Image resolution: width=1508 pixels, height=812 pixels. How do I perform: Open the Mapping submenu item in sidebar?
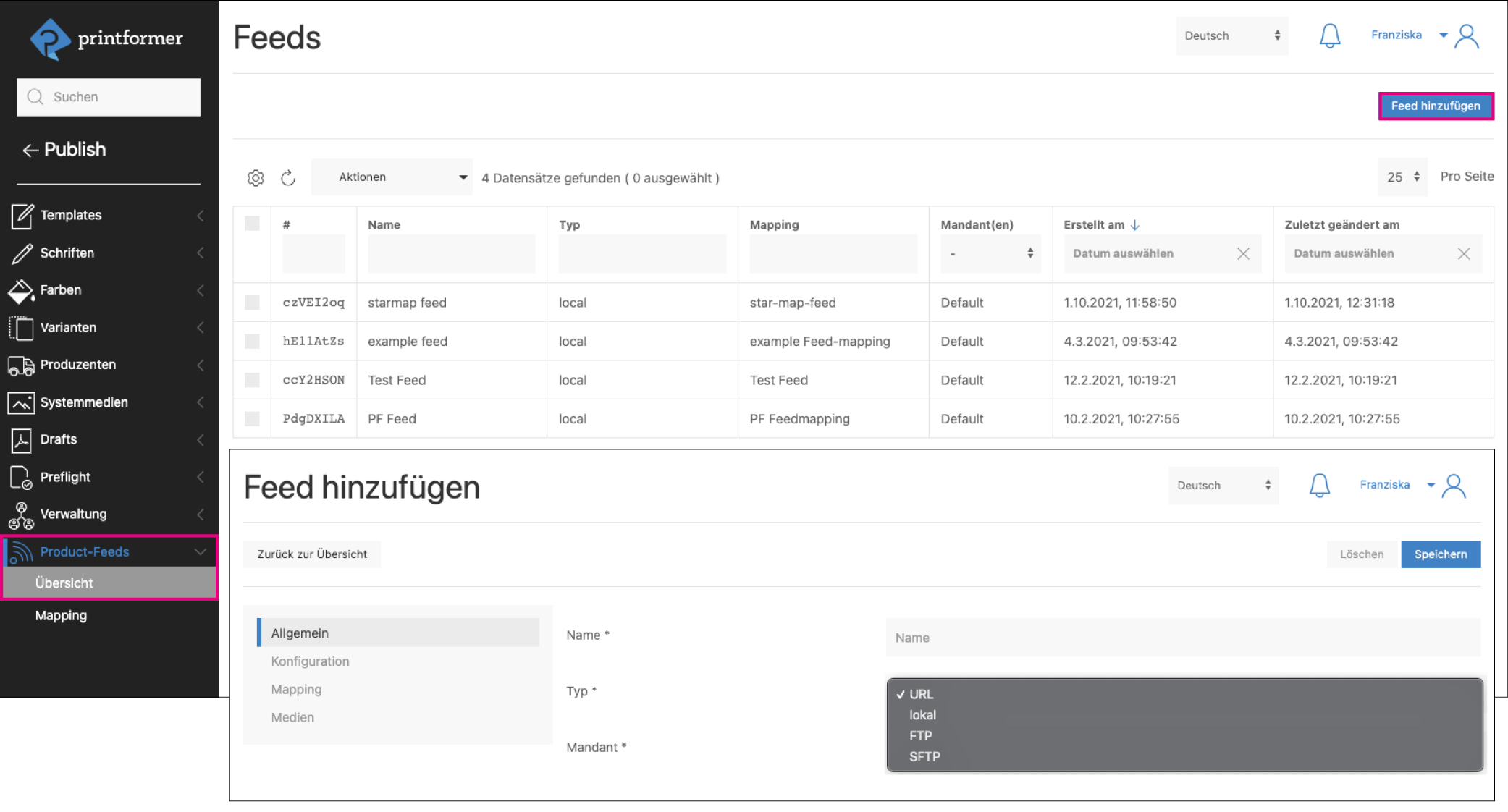[x=61, y=615]
